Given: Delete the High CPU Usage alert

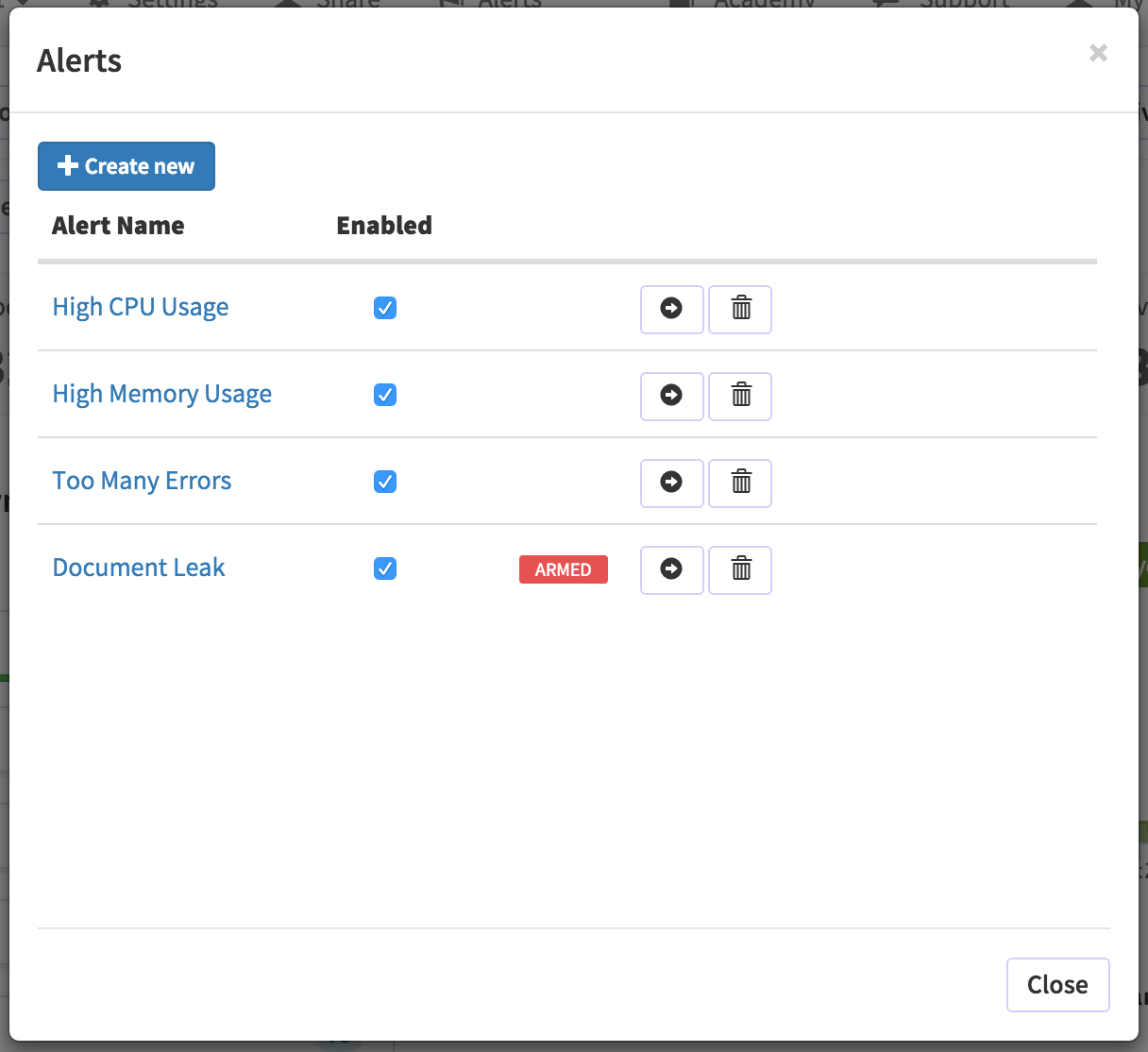Looking at the screenshot, I should pos(740,309).
